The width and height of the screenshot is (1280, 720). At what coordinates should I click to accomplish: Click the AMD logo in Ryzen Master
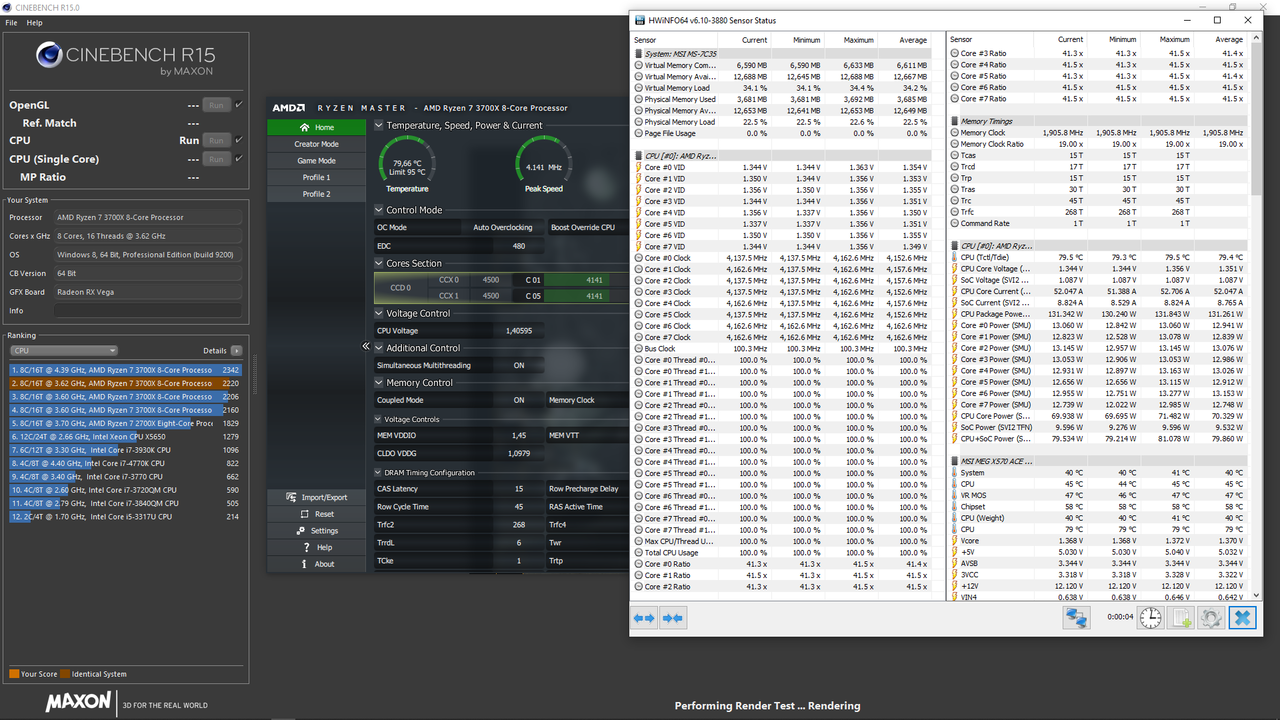pyautogui.click(x=290, y=107)
